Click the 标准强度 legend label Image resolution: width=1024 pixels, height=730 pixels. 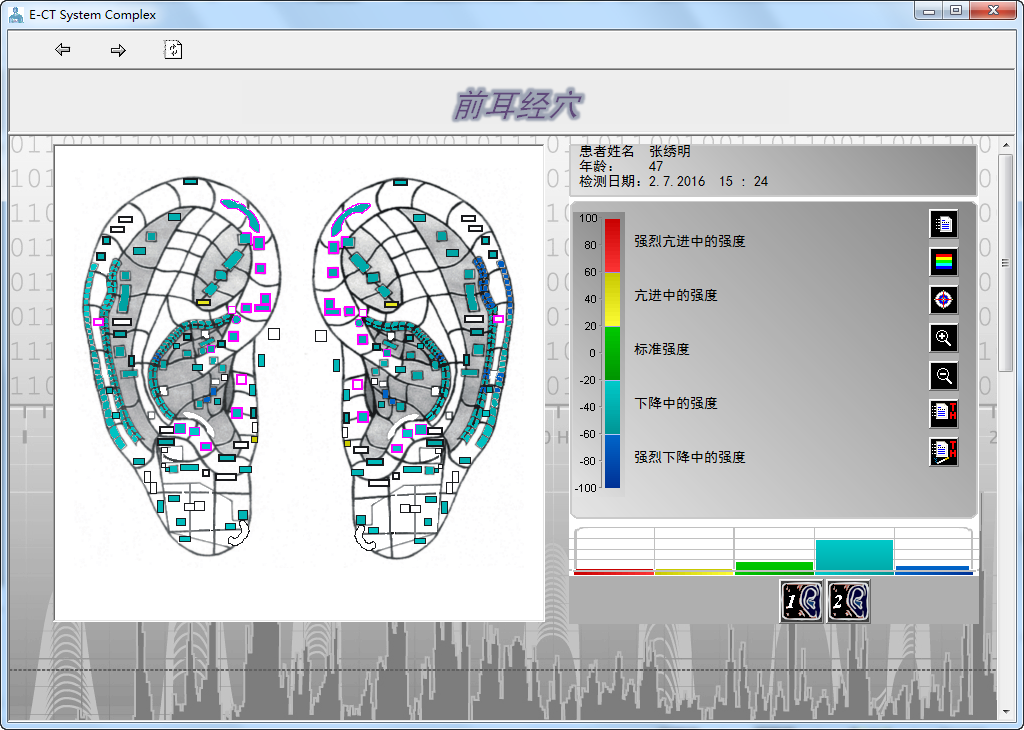pyautogui.click(x=662, y=349)
